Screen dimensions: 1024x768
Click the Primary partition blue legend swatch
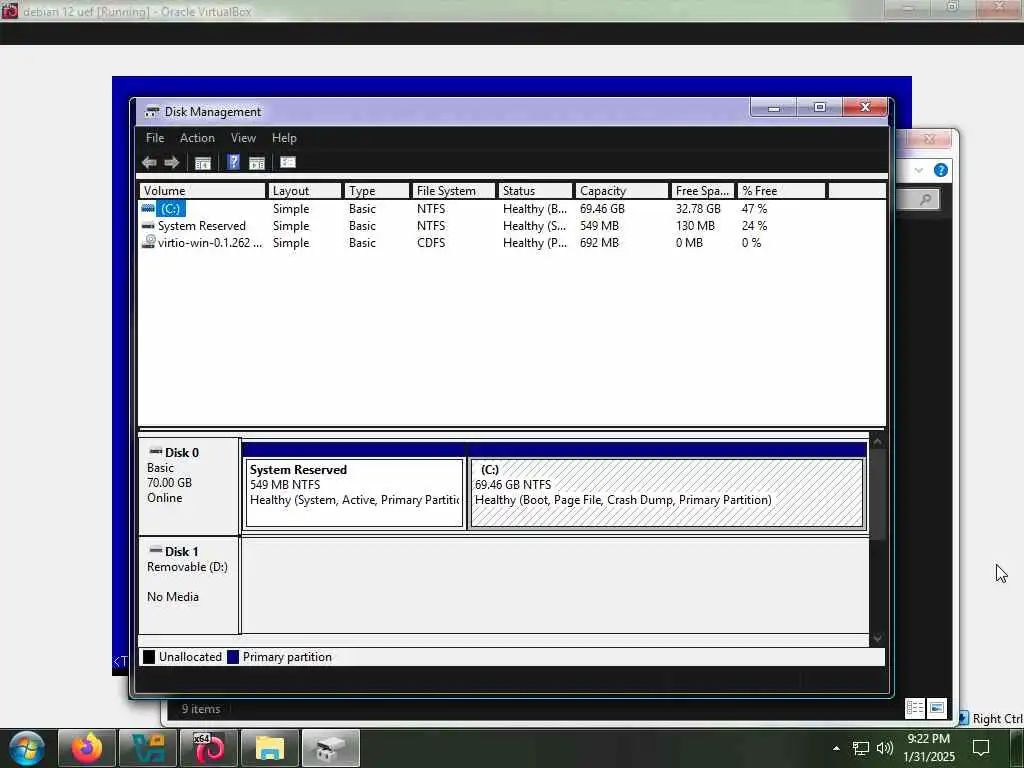(x=233, y=657)
